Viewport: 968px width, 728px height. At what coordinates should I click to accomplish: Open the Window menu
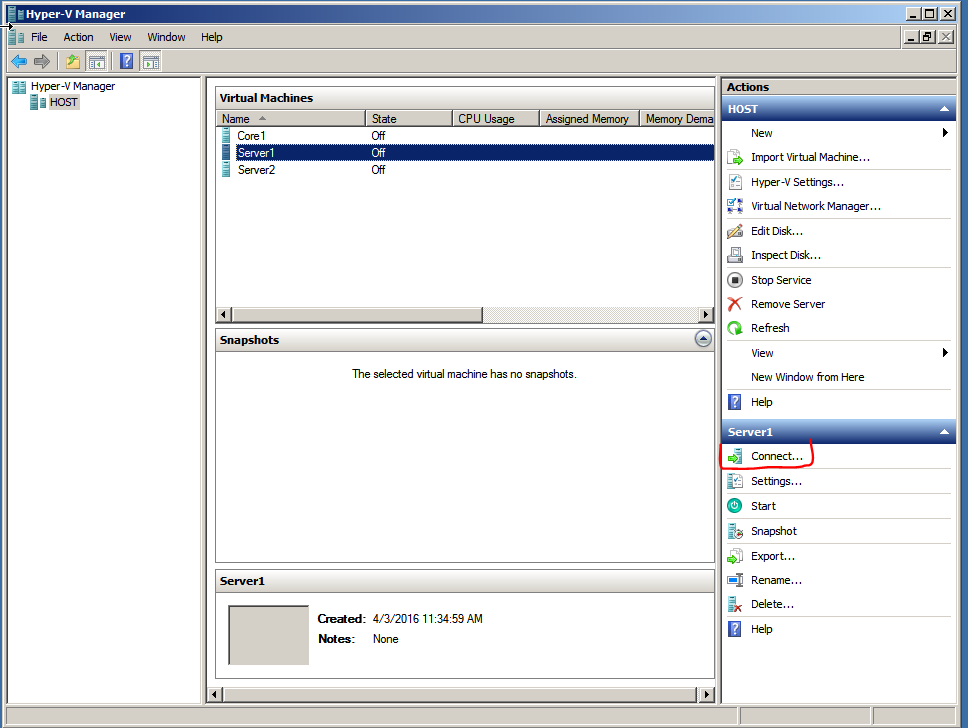(166, 37)
